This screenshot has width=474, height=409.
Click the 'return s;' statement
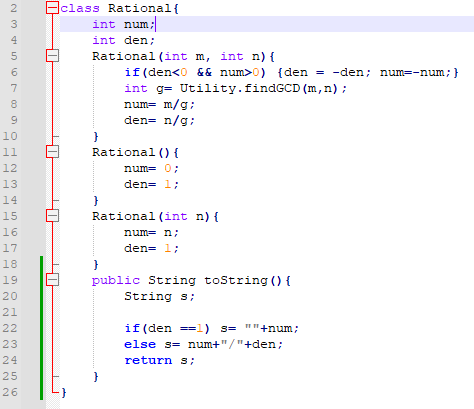(159, 360)
